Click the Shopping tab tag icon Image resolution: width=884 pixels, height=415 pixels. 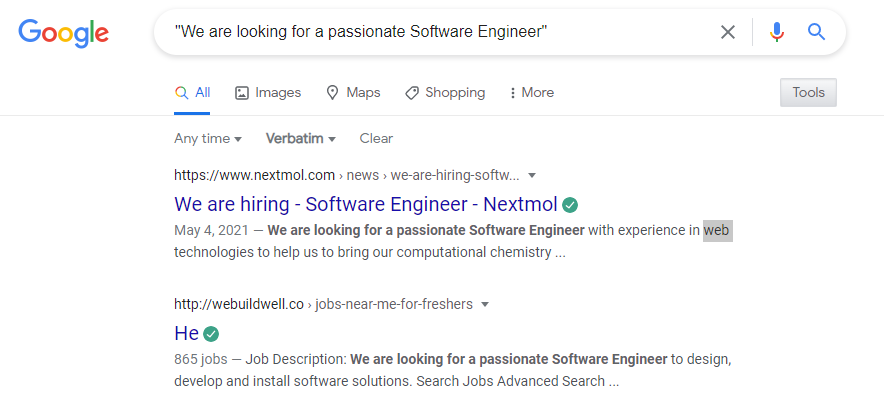[x=412, y=93]
